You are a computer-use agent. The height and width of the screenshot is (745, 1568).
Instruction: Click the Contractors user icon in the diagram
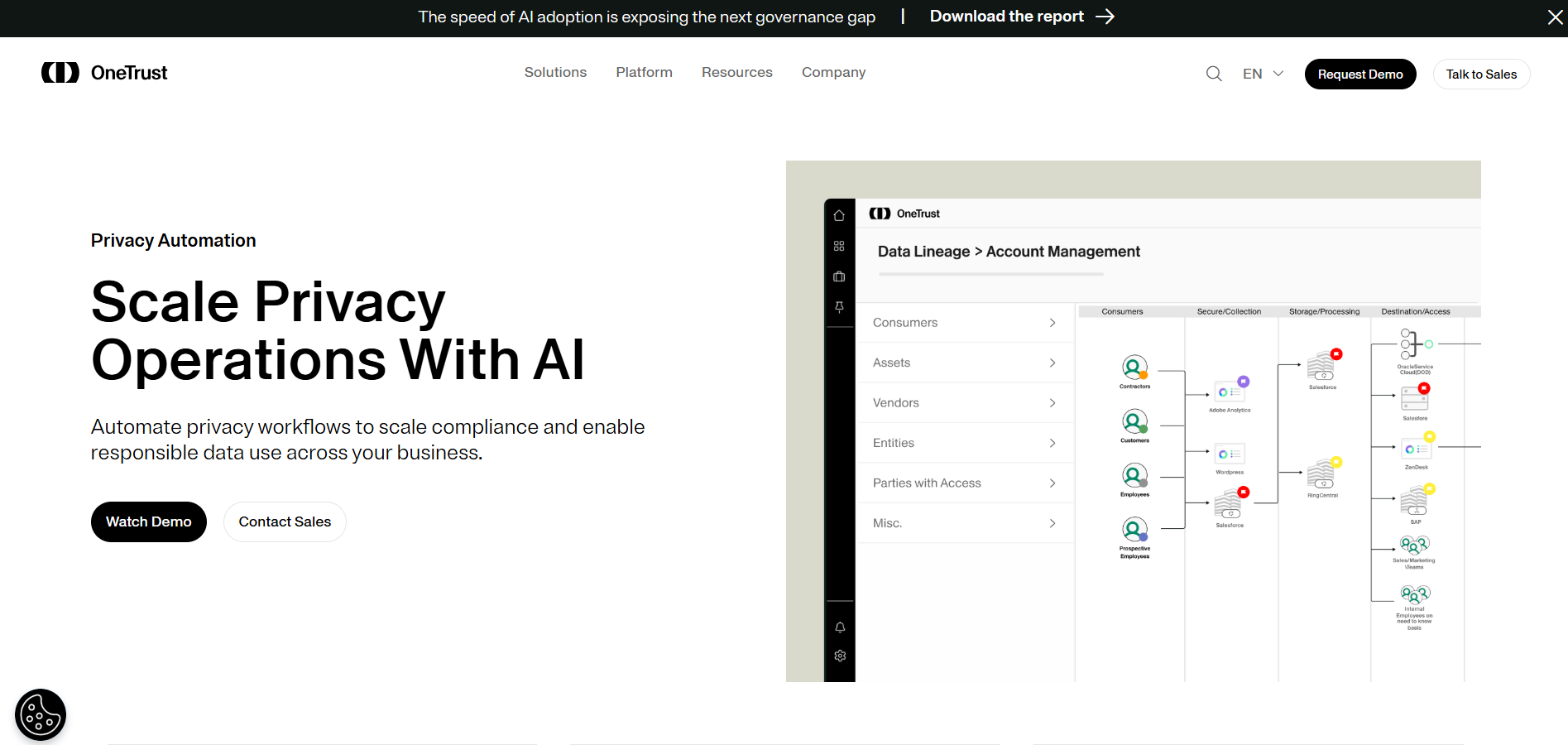click(1134, 368)
